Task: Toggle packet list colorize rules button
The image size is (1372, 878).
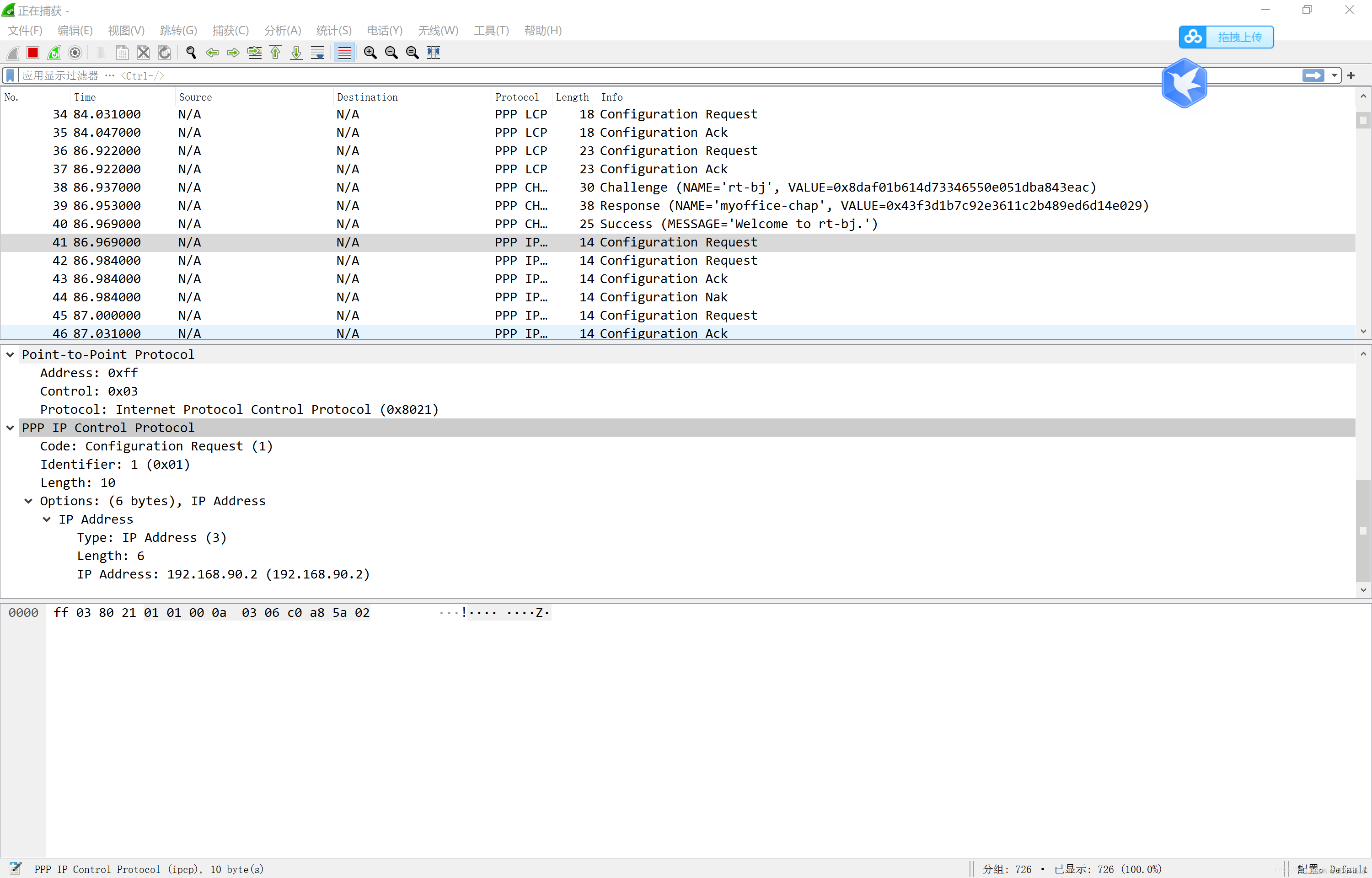Action: pos(344,53)
